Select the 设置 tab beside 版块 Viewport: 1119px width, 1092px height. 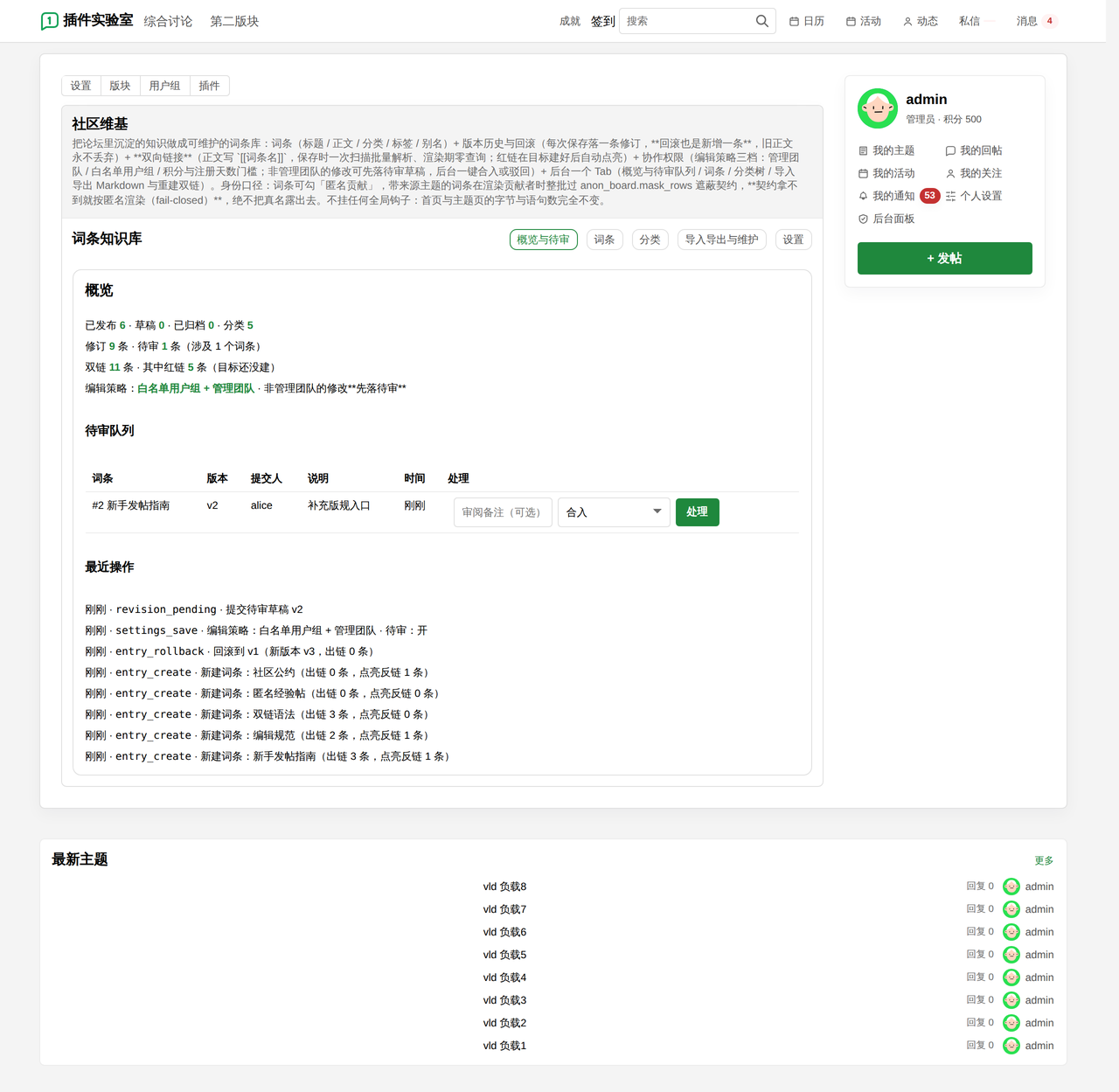80,86
